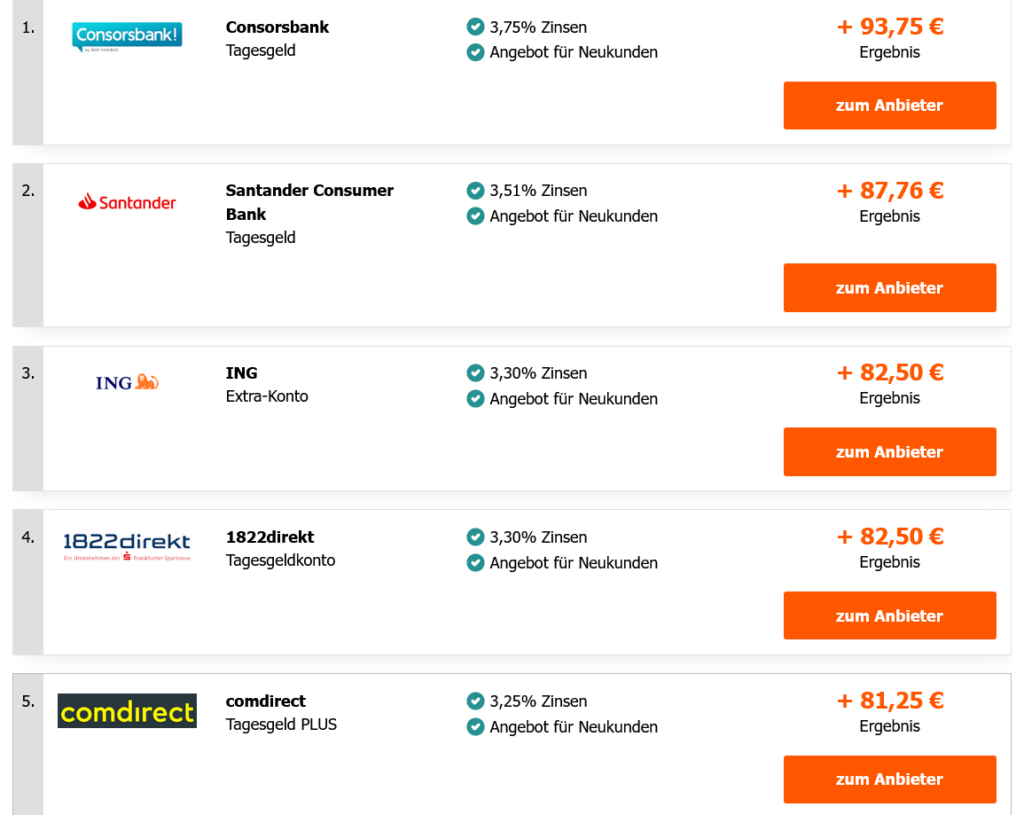Image resolution: width=1024 pixels, height=815 pixels.
Task: Open Consorsbank offer via zum Anbieter
Action: [x=889, y=105]
